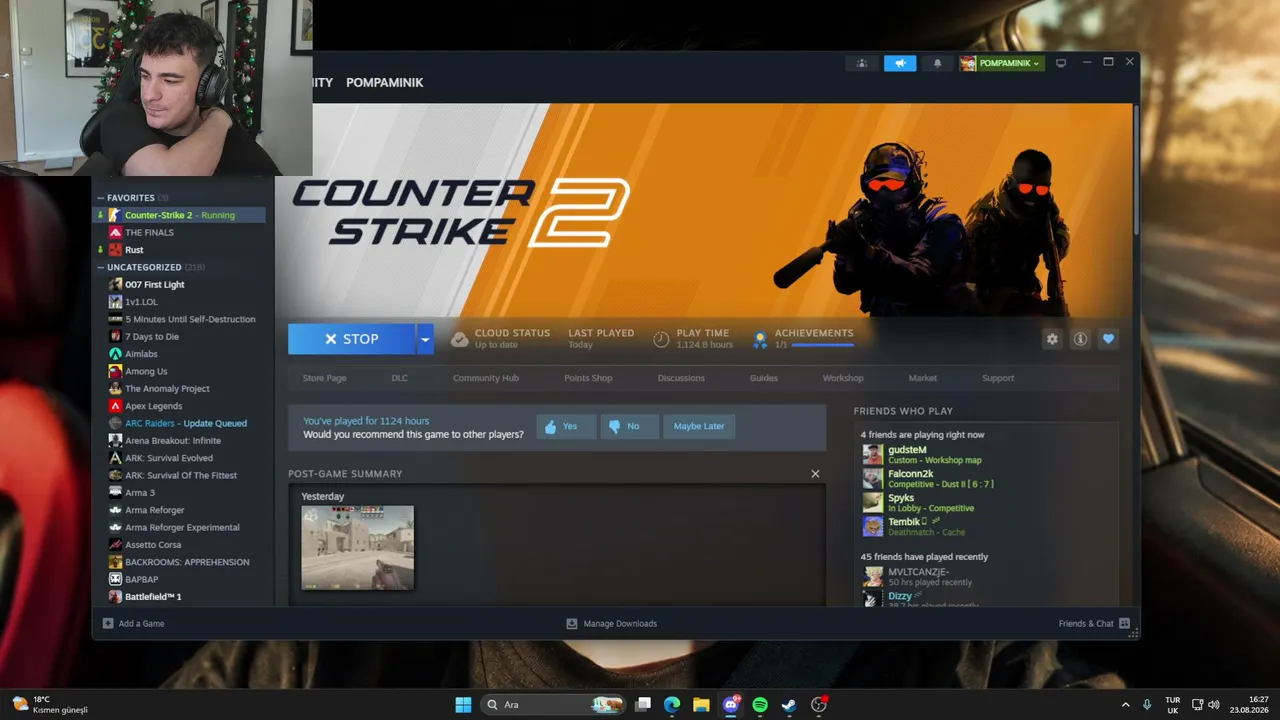1280x720 pixels.
Task: Toggle the taskbar microphone icon
Action: tap(1147, 705)
